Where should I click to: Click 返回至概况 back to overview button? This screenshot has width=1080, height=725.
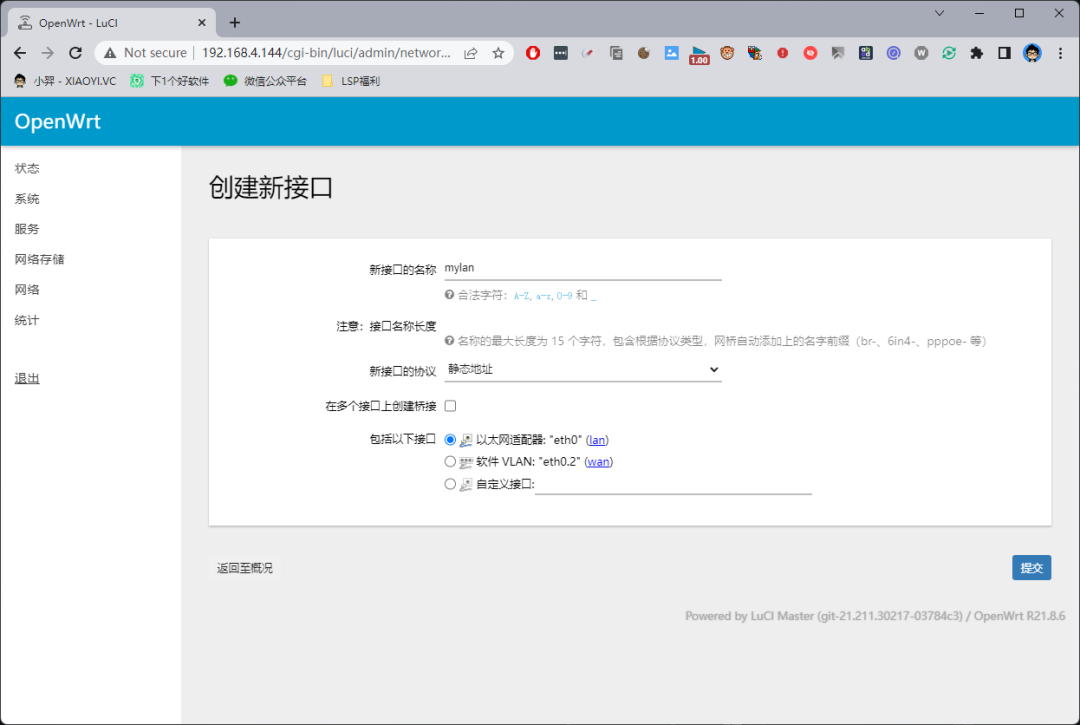click(x=244, y=568)
